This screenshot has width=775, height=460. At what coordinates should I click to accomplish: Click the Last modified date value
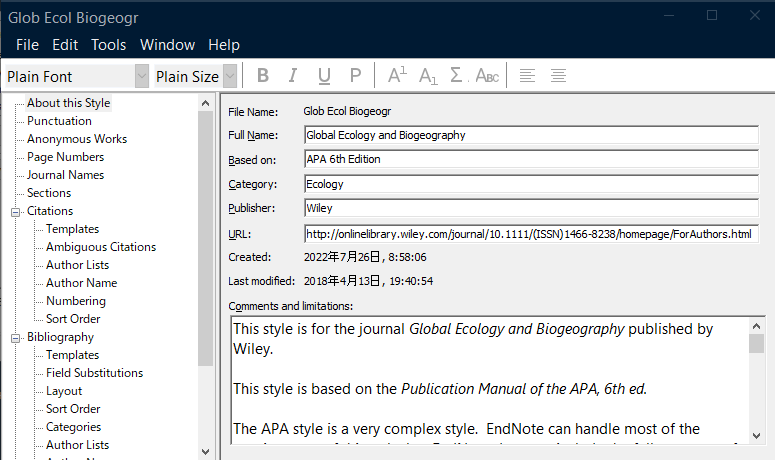368,281
